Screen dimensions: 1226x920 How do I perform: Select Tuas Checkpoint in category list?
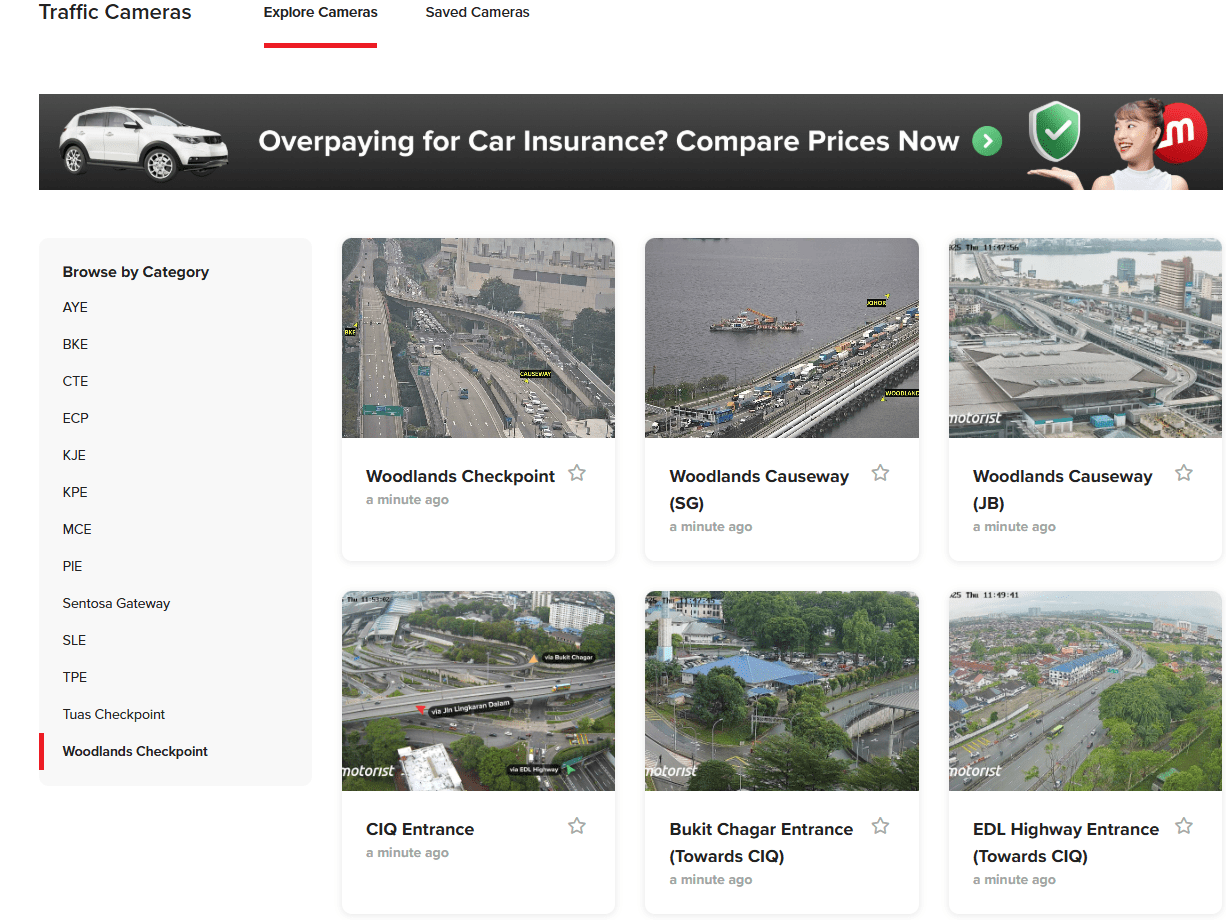114,715
